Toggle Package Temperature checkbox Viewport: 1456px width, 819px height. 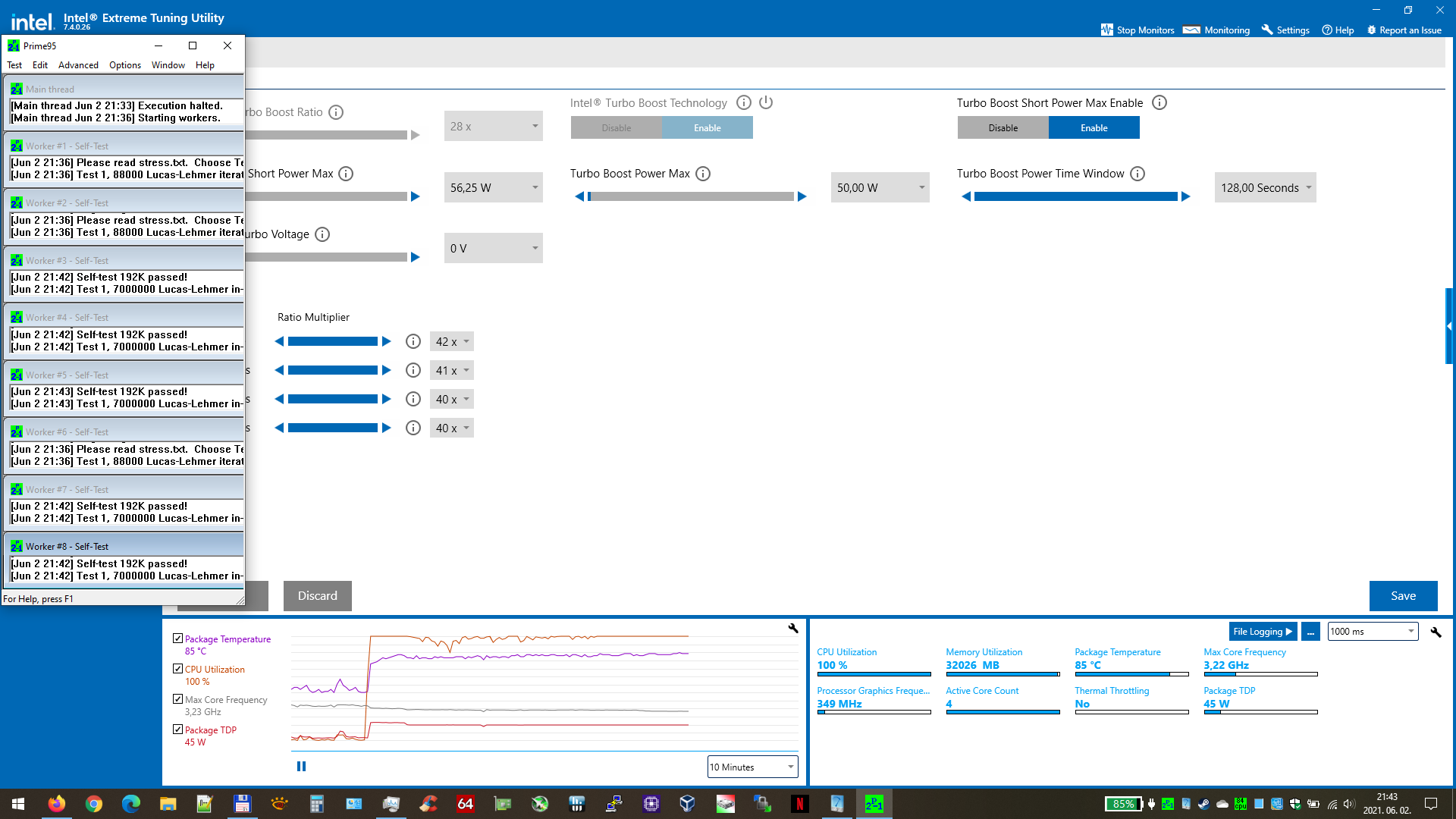pos(178,639)
